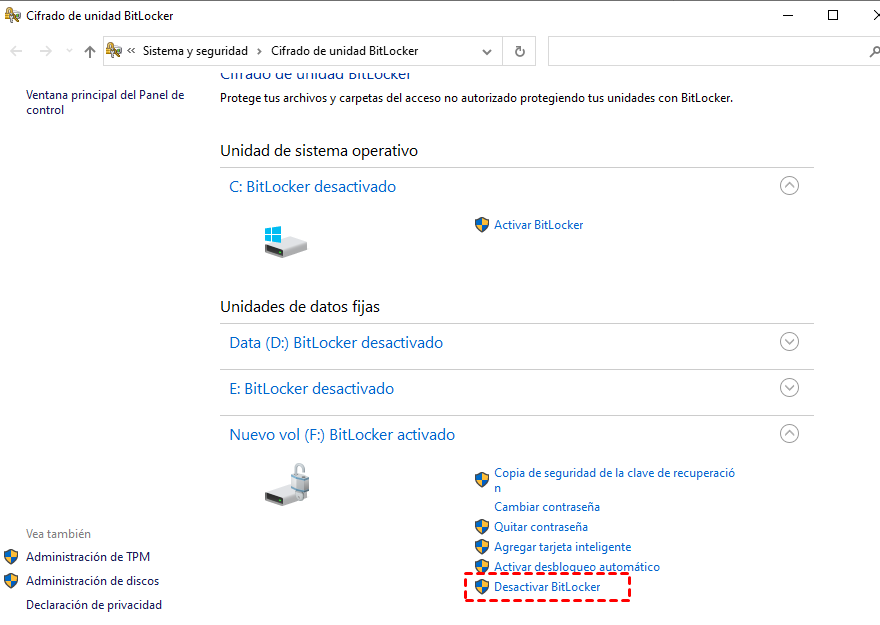Click the refresh icon next to the address bar
Screen dimensions: 880x625
(519, 50)
